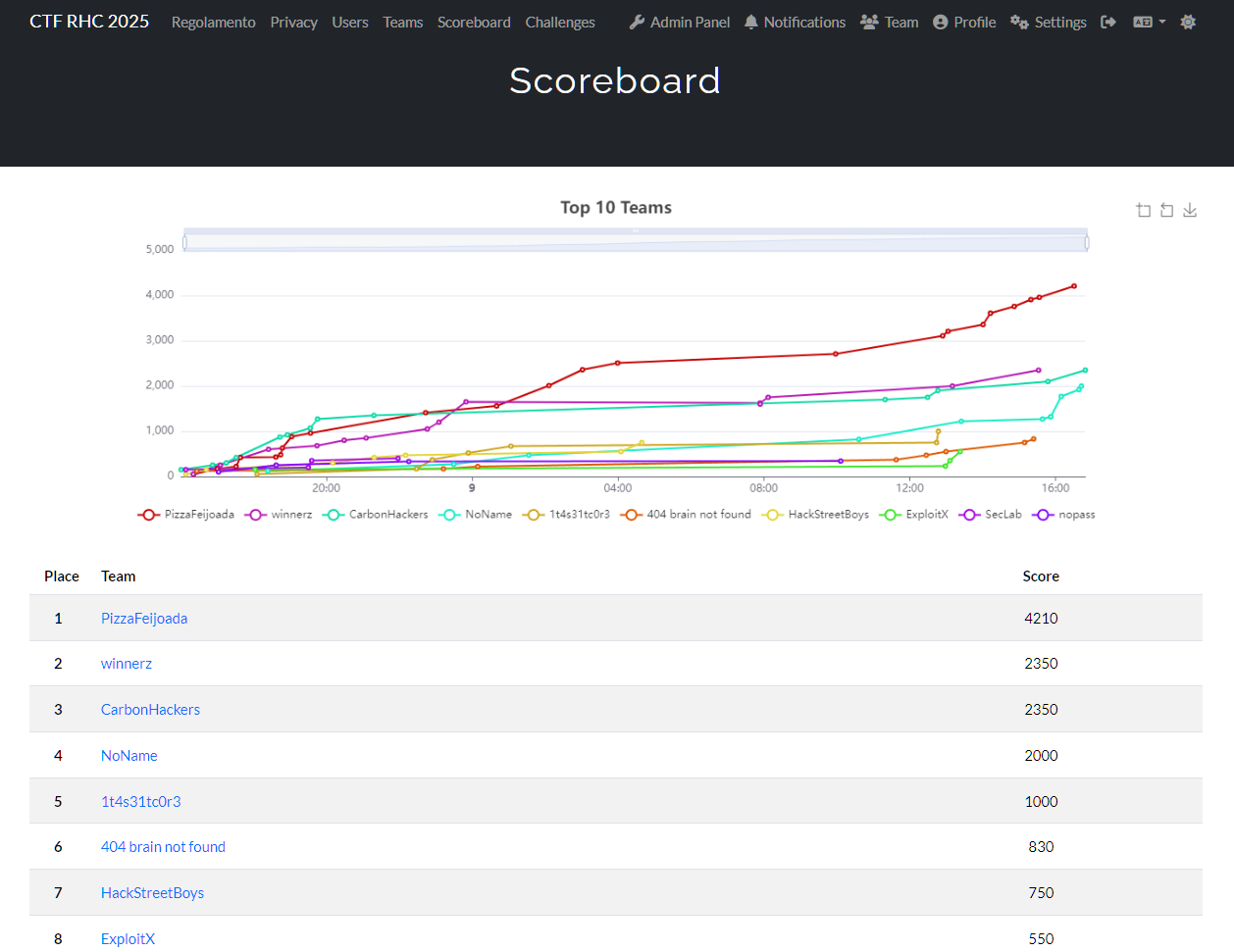Click the chart time-range zoom slider
Image resolution: width=1234 pixels, height=952 pixels.
(635, 241)
